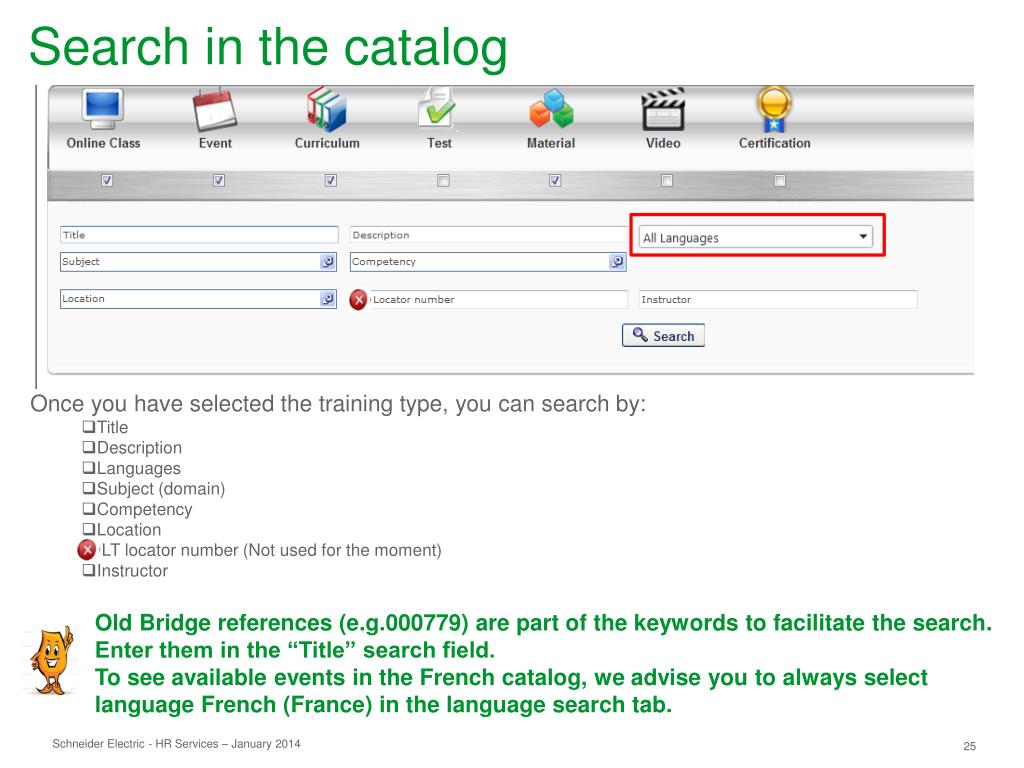Open the Location field lookup icon
Screen dimensions: 1024x768
pyautogui.click(x=327, y=299)
